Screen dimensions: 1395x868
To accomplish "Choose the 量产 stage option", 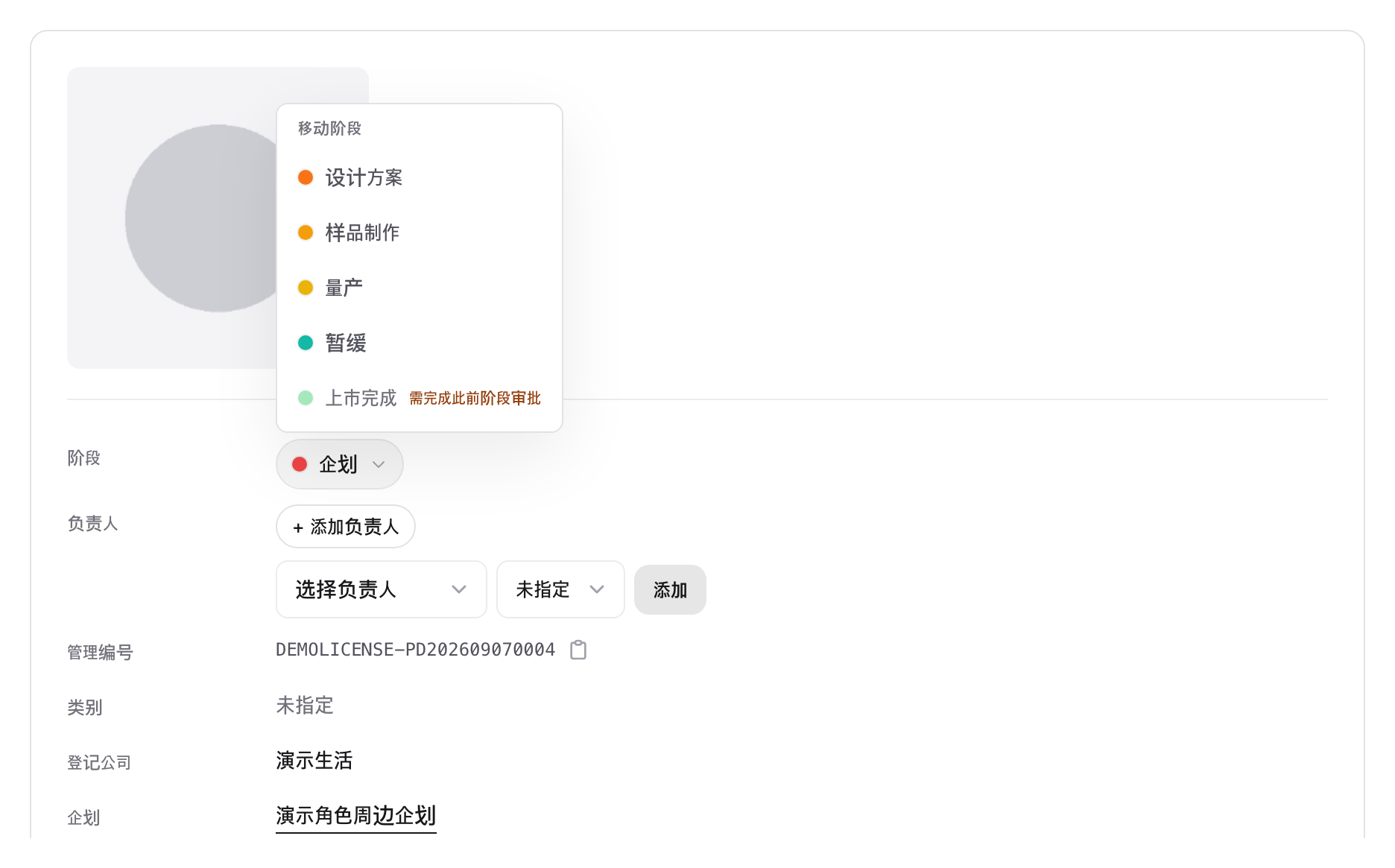I will coord(419,288).
